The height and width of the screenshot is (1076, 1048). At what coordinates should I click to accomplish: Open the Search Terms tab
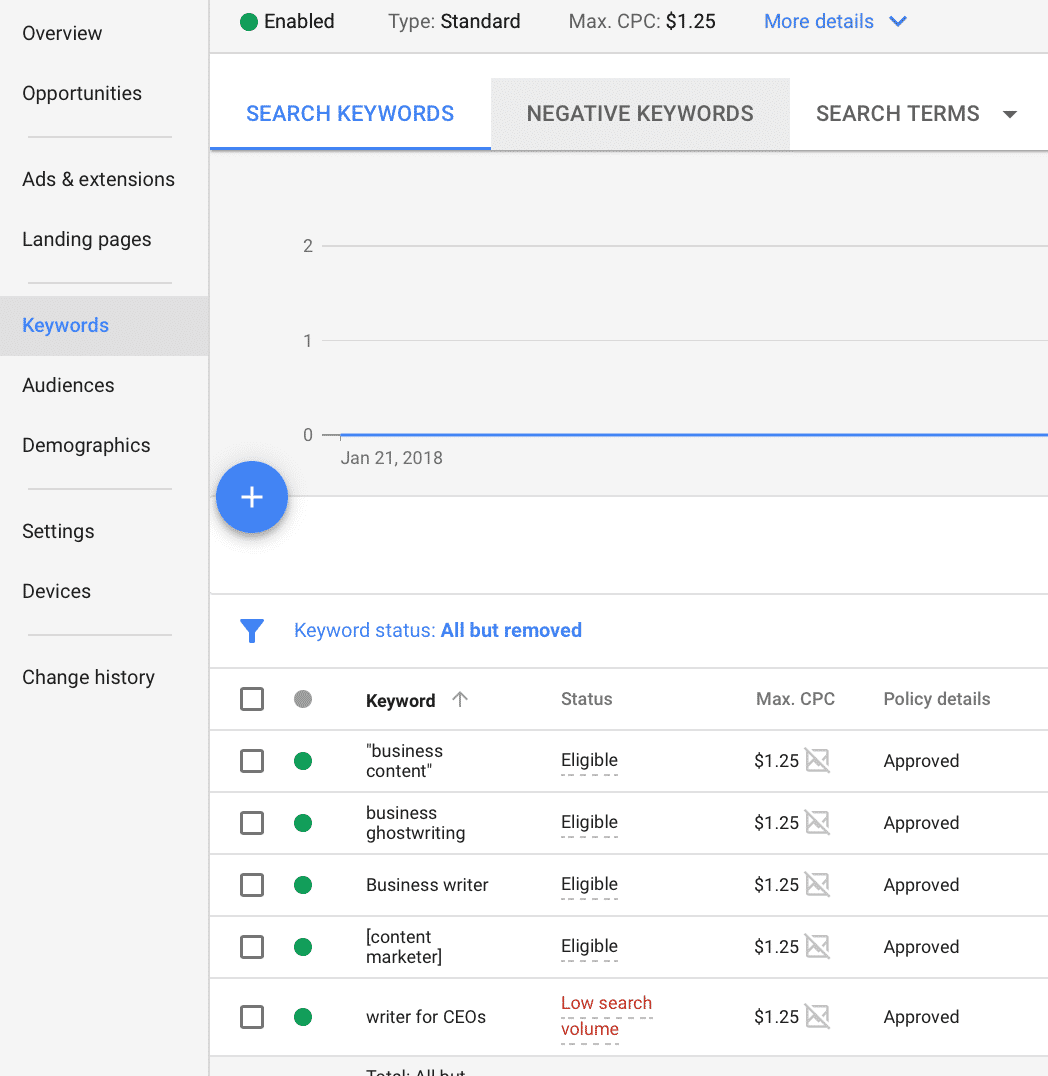897,113
